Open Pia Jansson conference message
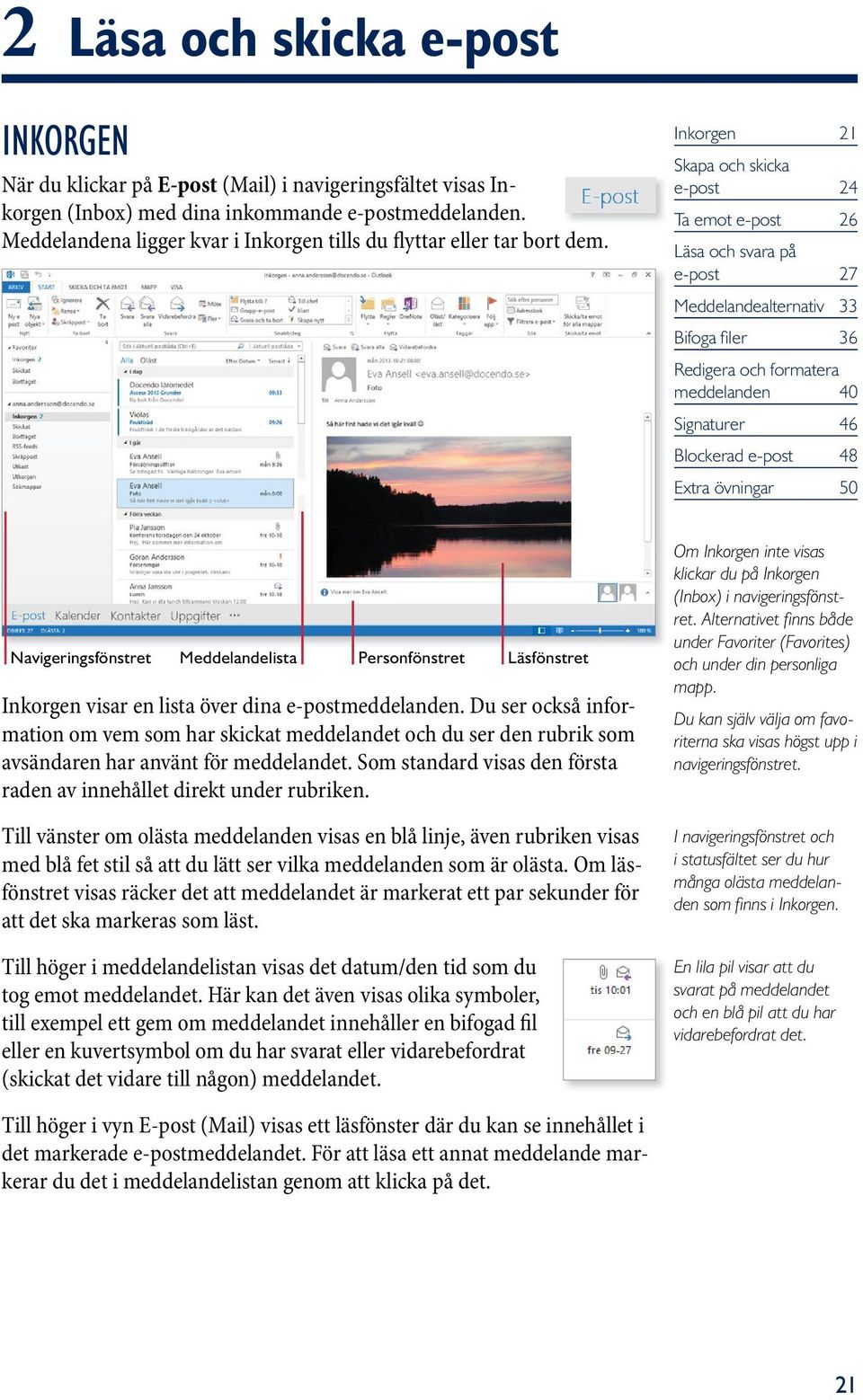Image resolution: width=863 pixels, height=1400 pixels. (206, 535)
